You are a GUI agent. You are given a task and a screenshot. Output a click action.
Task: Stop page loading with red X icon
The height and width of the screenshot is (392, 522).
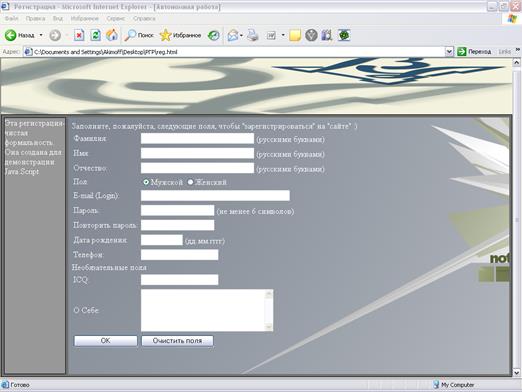pyautogui.click(x=79, y=35)
